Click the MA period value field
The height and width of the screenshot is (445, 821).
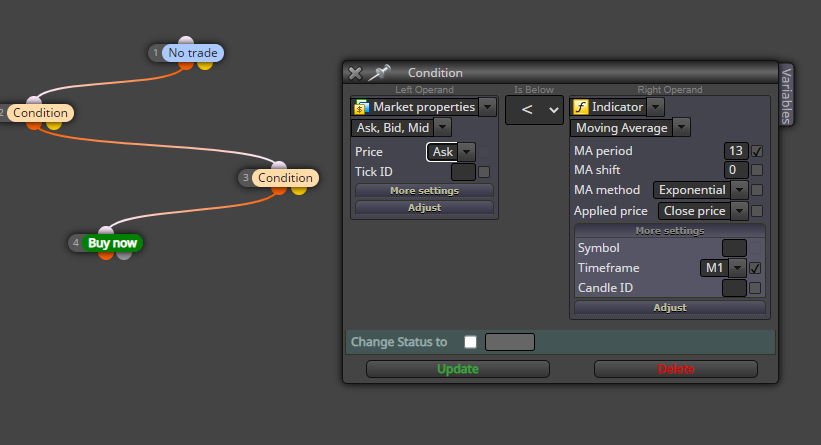736,151
